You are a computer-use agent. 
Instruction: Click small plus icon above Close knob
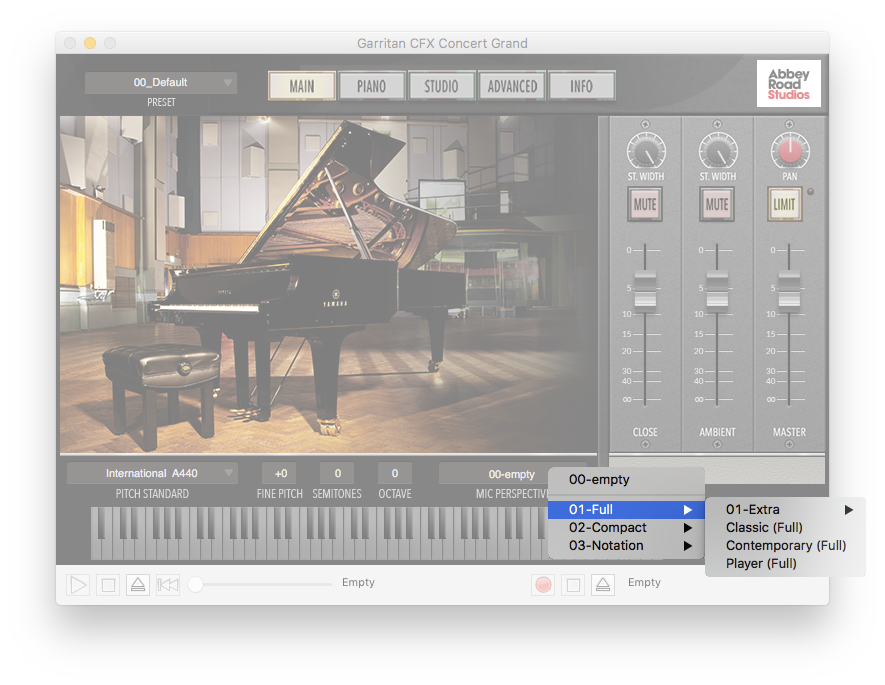click(x=645, y=124)
